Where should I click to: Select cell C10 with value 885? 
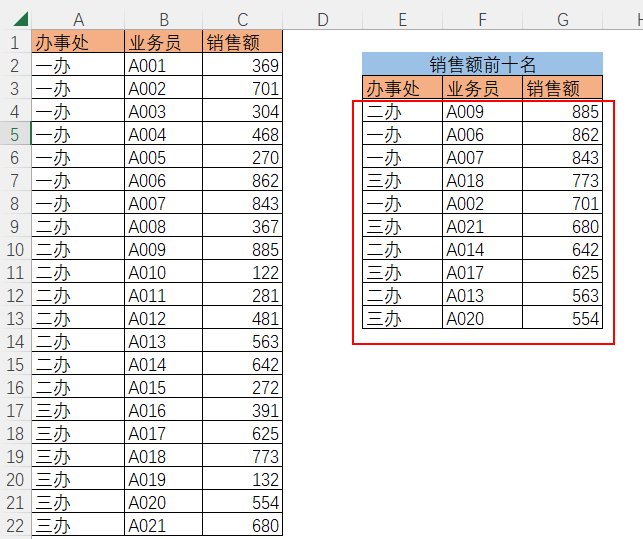point(242,249)
